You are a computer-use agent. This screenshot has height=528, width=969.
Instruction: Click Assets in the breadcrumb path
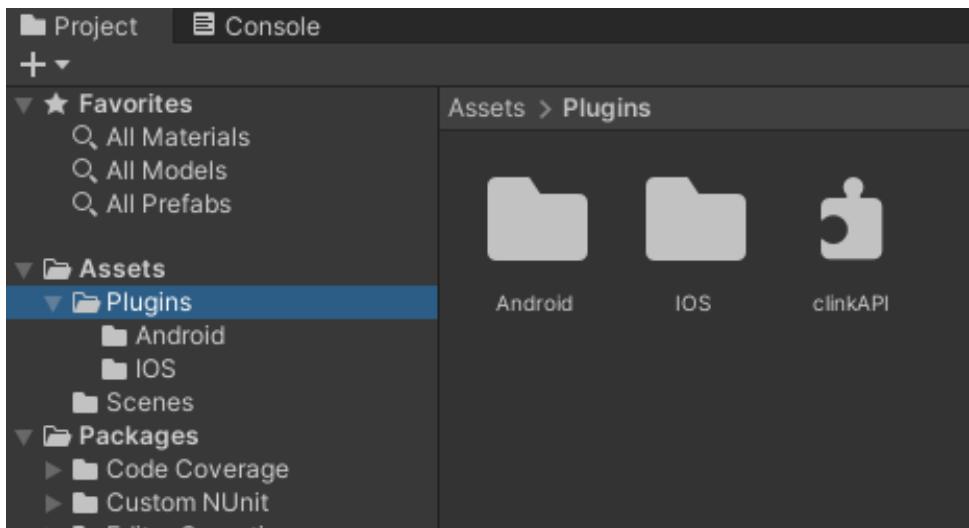click(486, 109)
